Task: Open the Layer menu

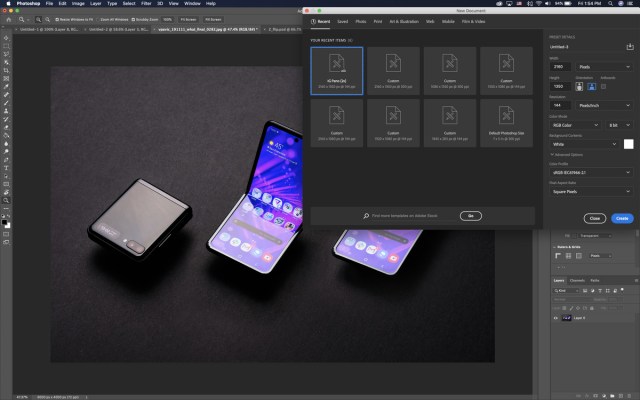Action: click(x=96, y=3)
